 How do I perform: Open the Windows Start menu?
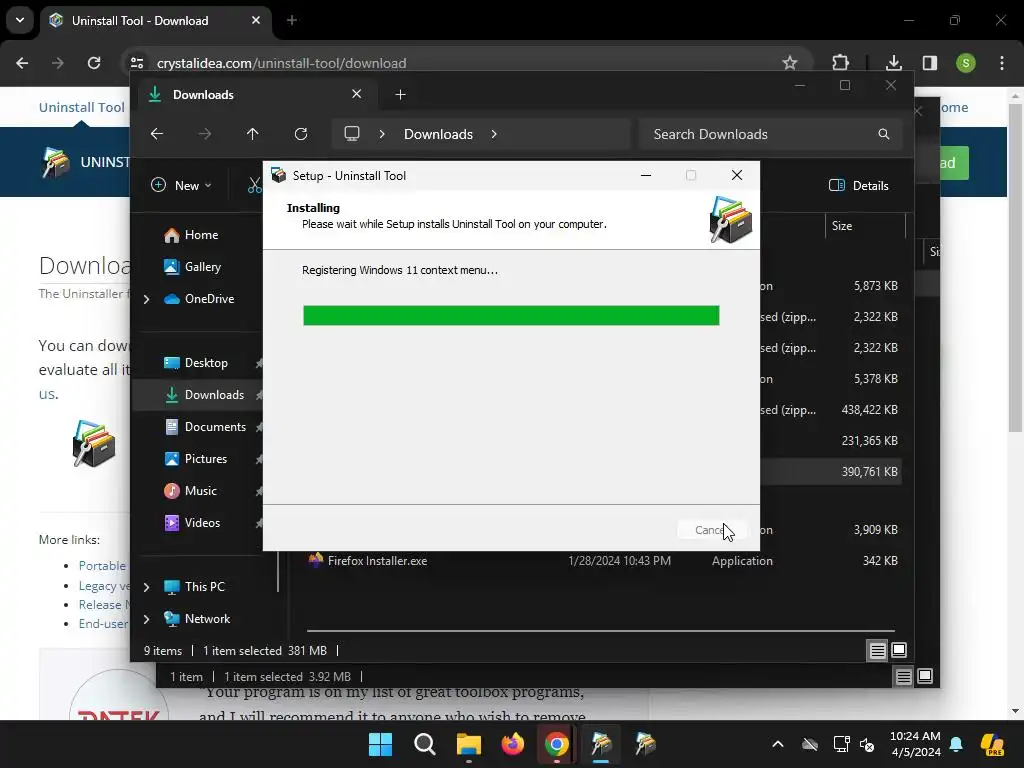click(x=380, y=744)
